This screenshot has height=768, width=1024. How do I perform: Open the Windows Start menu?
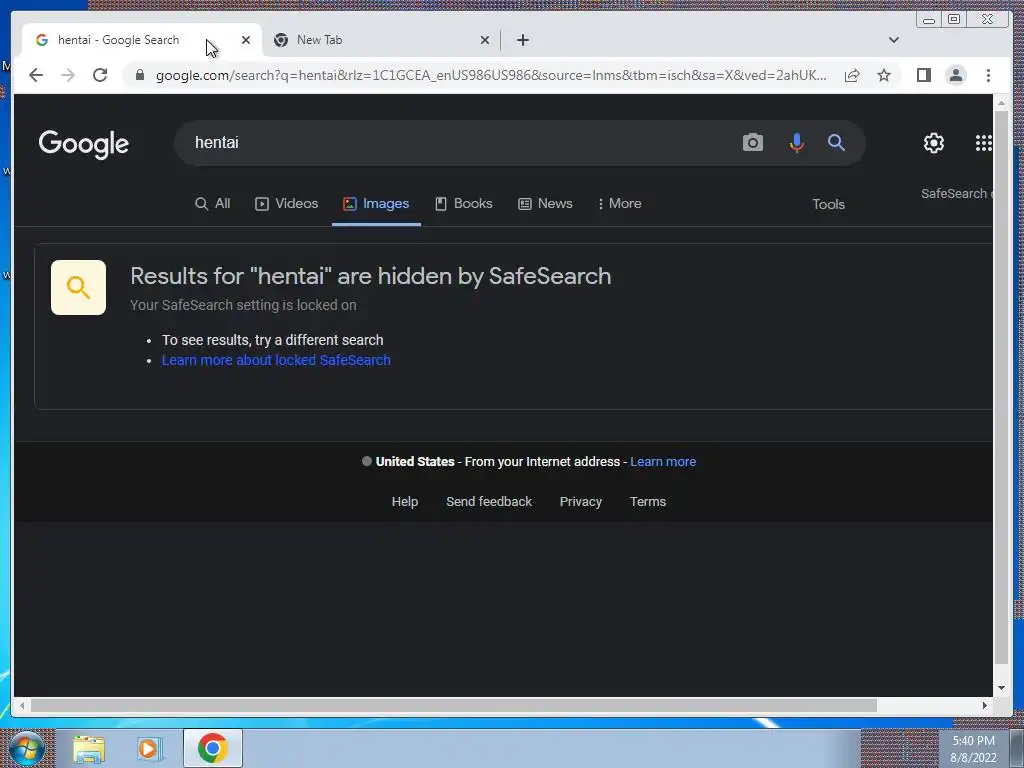26,748
